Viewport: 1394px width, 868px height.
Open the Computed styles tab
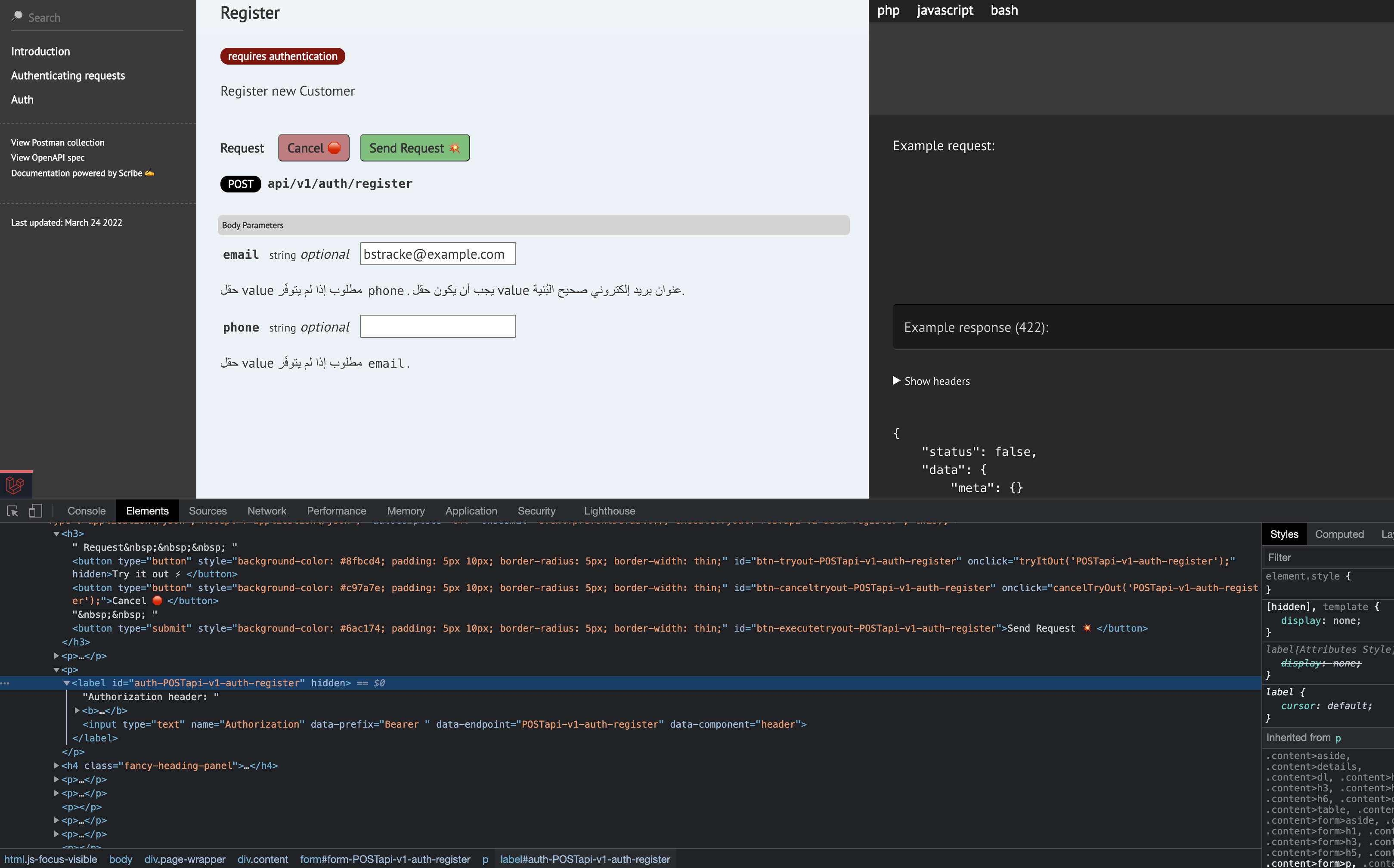[1339, 534]
